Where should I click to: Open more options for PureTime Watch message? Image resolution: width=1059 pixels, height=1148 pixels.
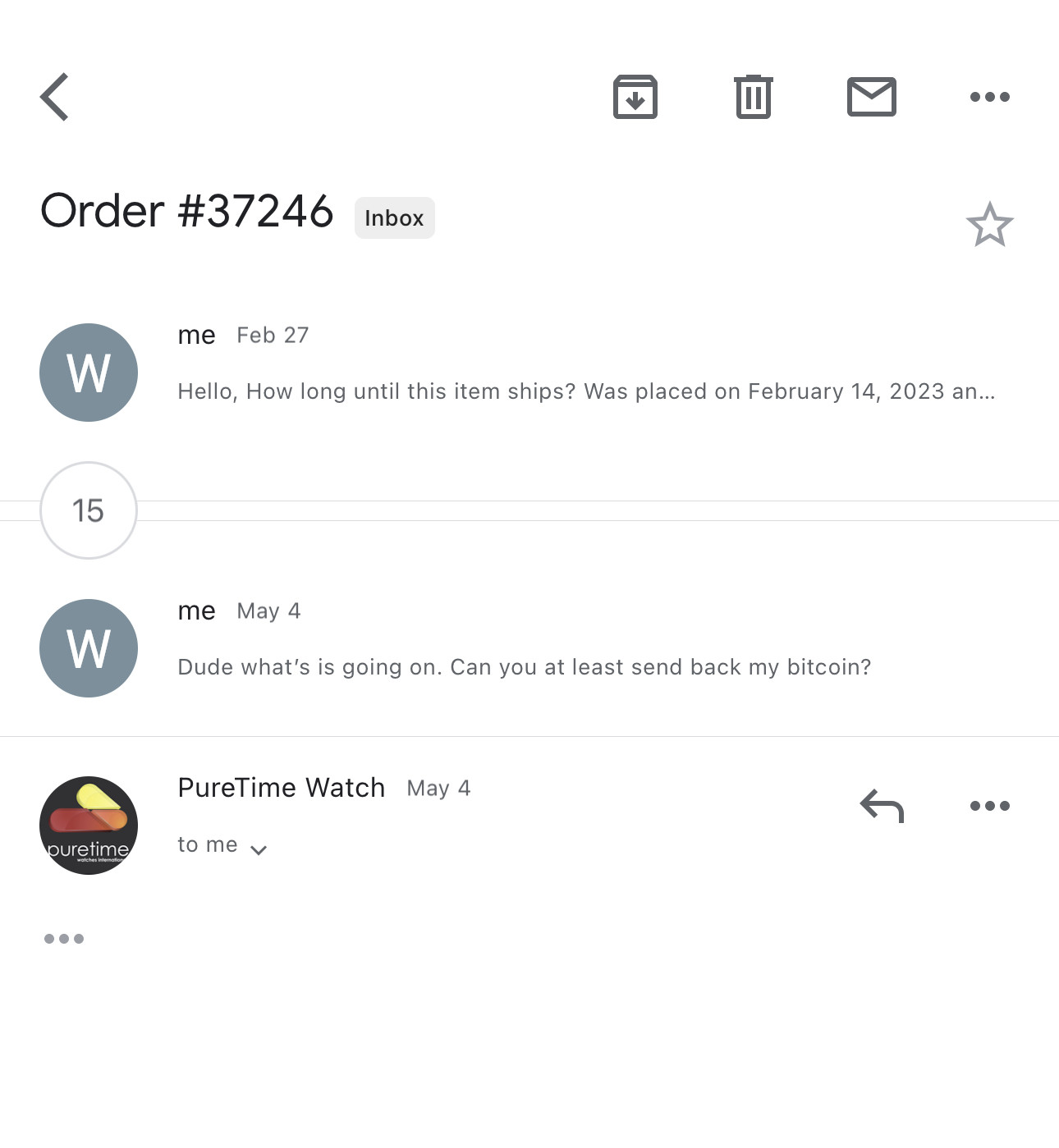point(990,806)
